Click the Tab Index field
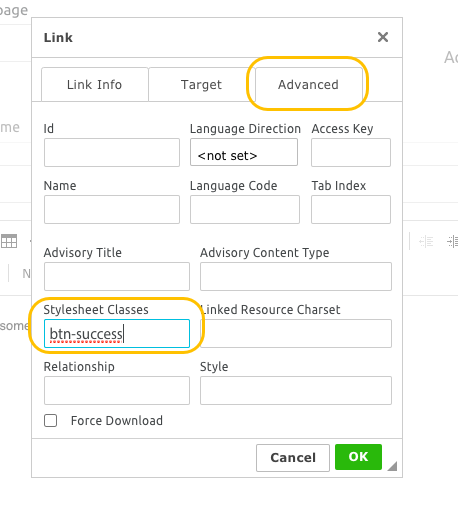Screen dimensions: 458x511 (351, 210)
